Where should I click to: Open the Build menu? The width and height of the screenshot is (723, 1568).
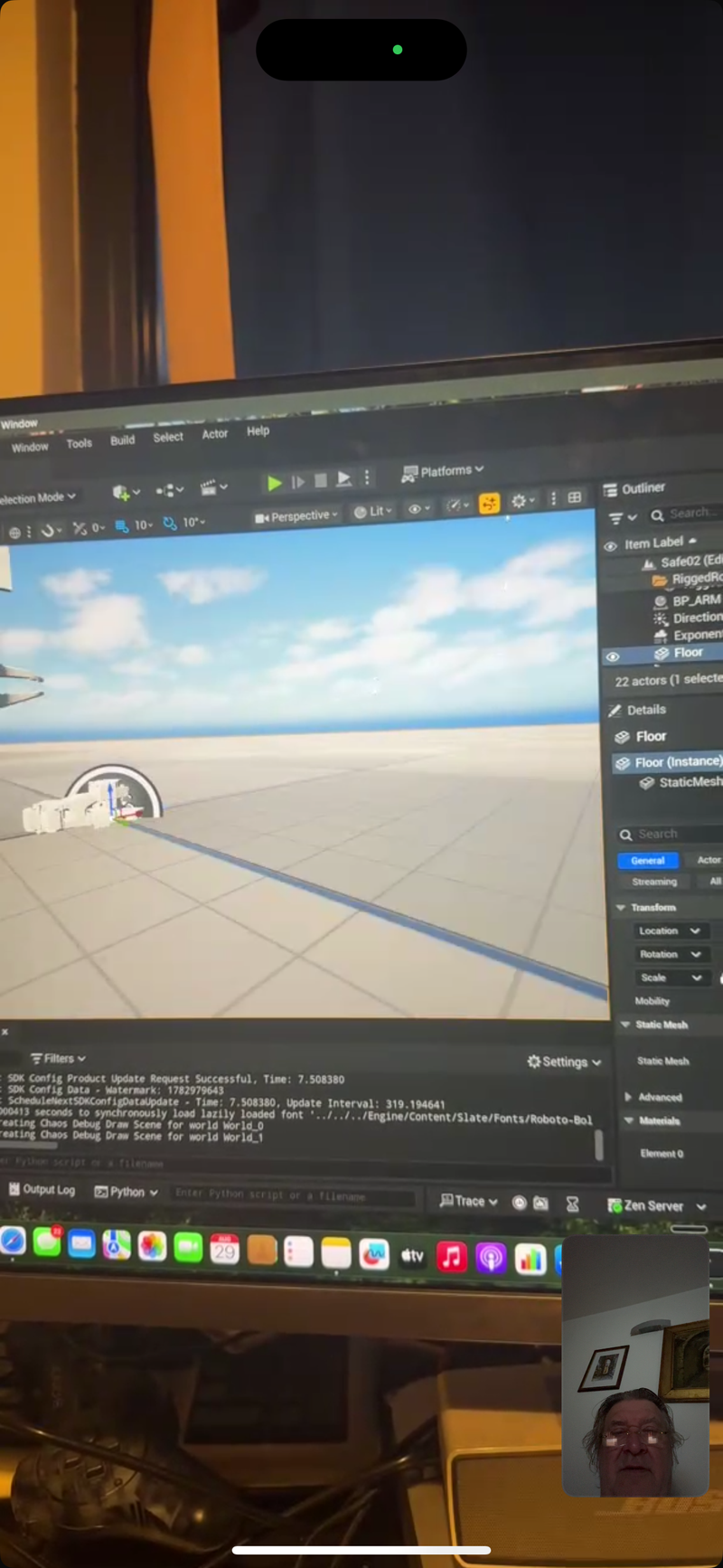click(122, 440)
